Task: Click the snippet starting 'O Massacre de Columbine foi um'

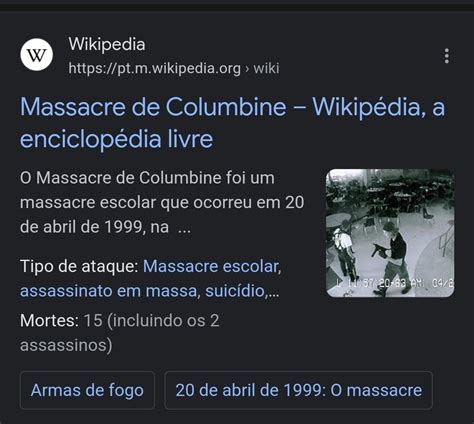Action: click(x=147, y=178)
